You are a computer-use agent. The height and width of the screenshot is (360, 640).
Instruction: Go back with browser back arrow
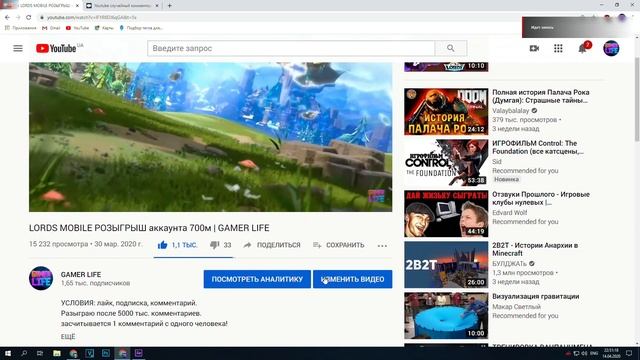coord(7,18)
